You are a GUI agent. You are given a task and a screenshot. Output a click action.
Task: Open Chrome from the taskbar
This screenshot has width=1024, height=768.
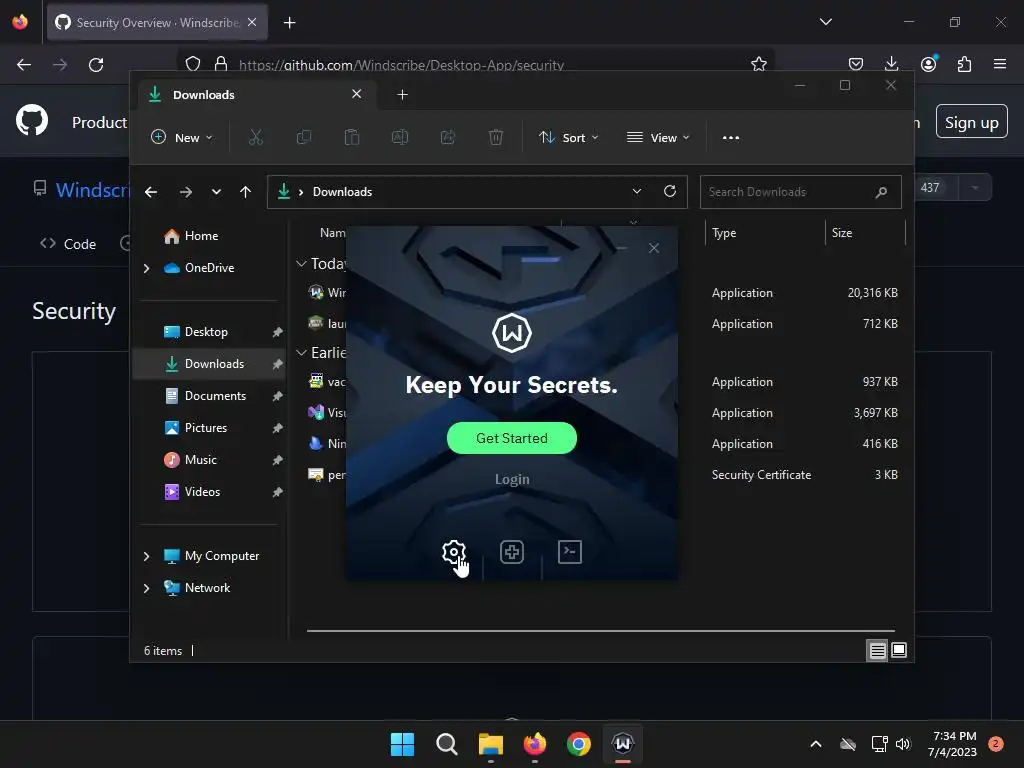click(579, 744)
